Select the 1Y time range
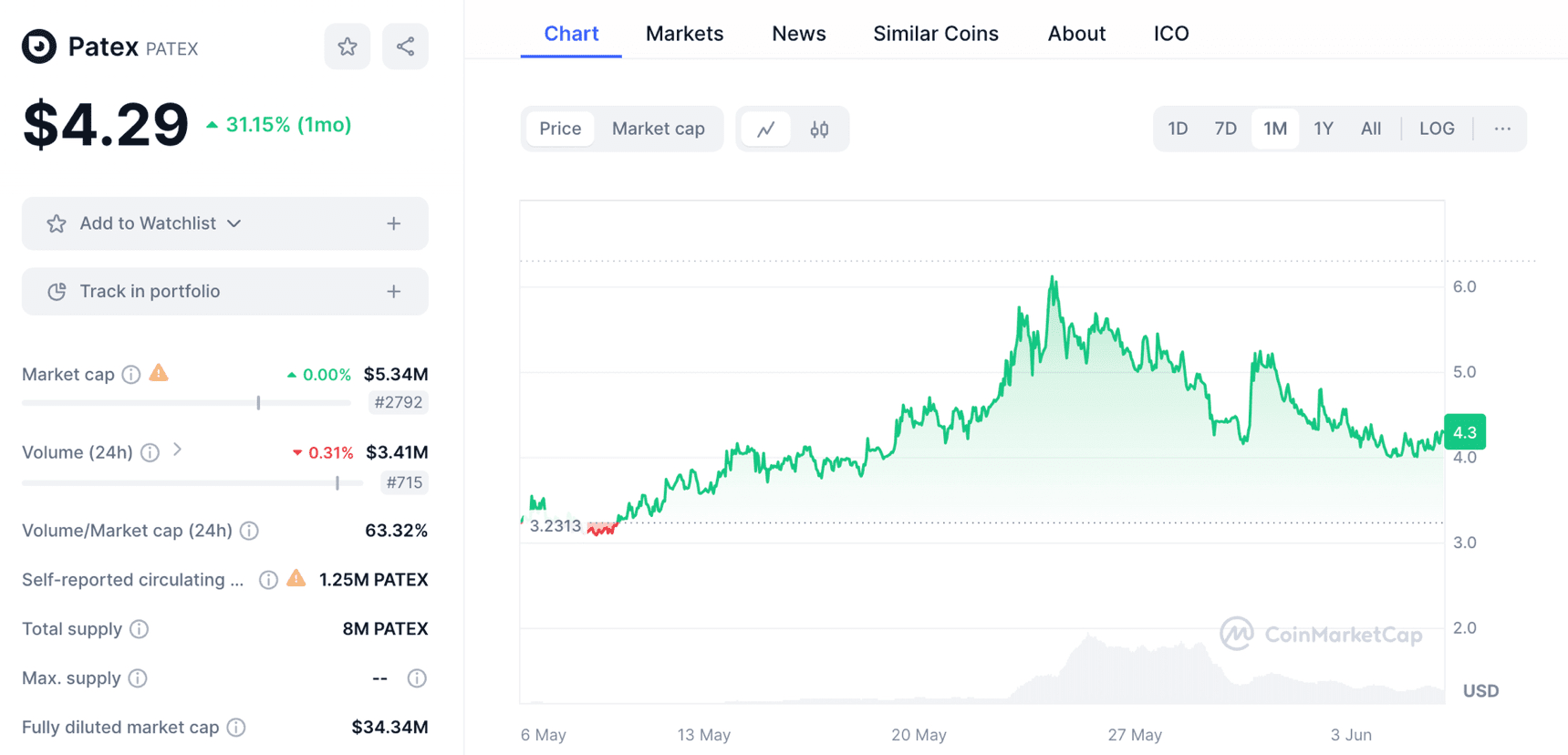This screenshot has height=755, width=1568. tap(1323, 129)
